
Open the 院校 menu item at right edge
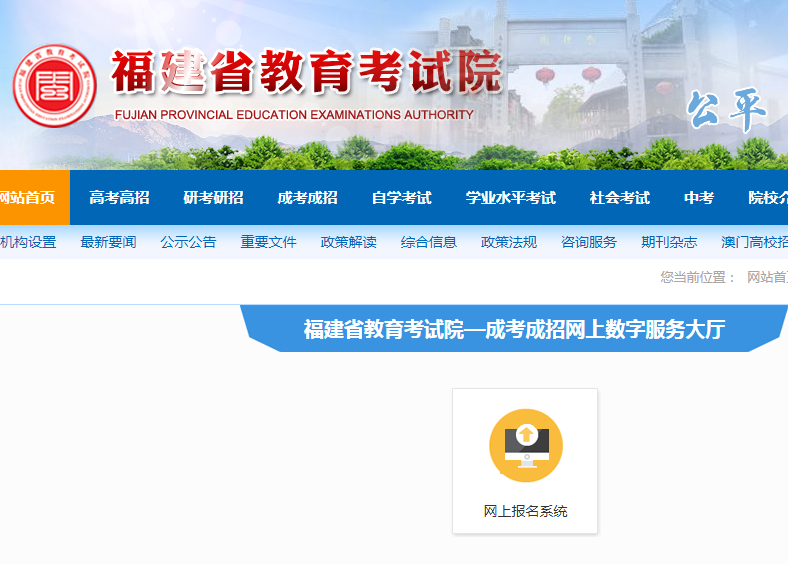[768, 198]
